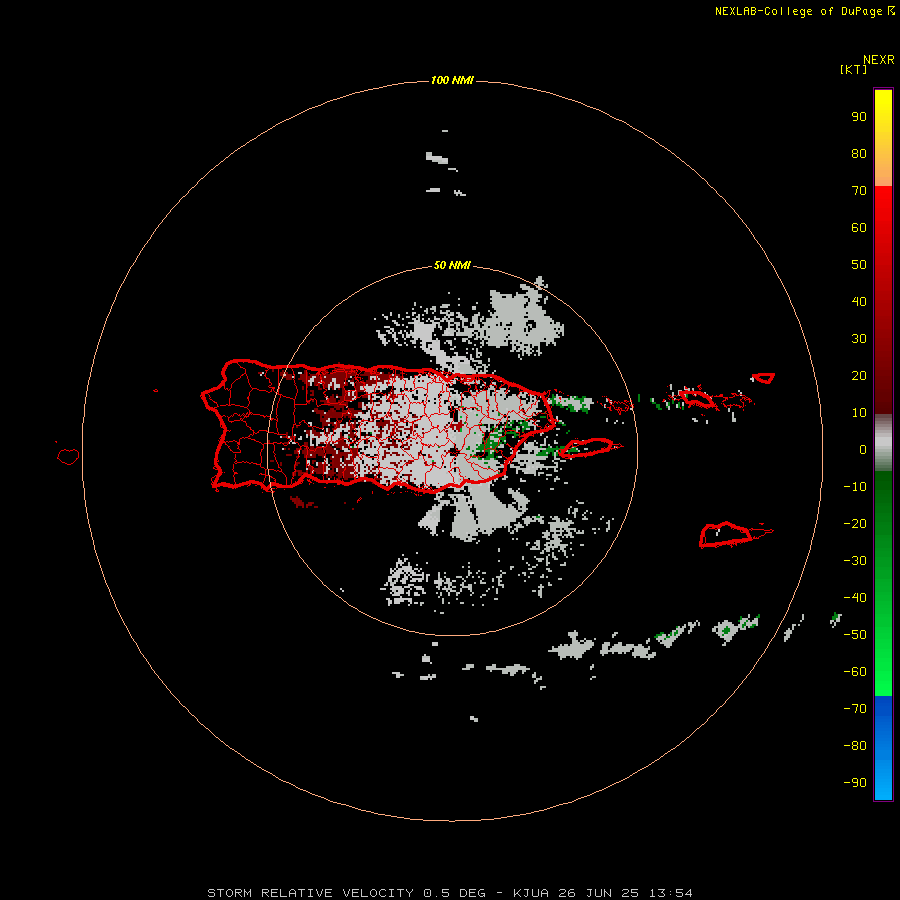Image resolution: width=900 pixels, height=900 pixels.
Task: Click the -90 value on velocity scale
Action: (855, 783)
